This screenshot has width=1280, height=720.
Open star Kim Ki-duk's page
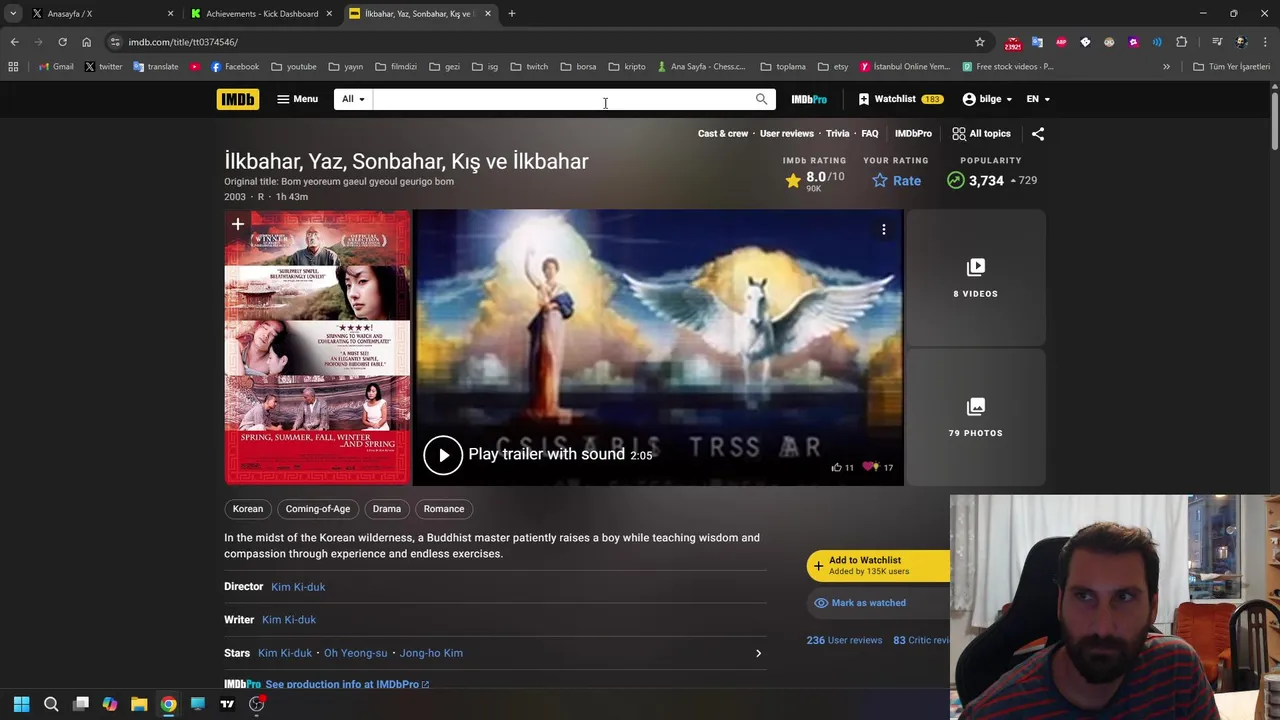pos(285,653)
